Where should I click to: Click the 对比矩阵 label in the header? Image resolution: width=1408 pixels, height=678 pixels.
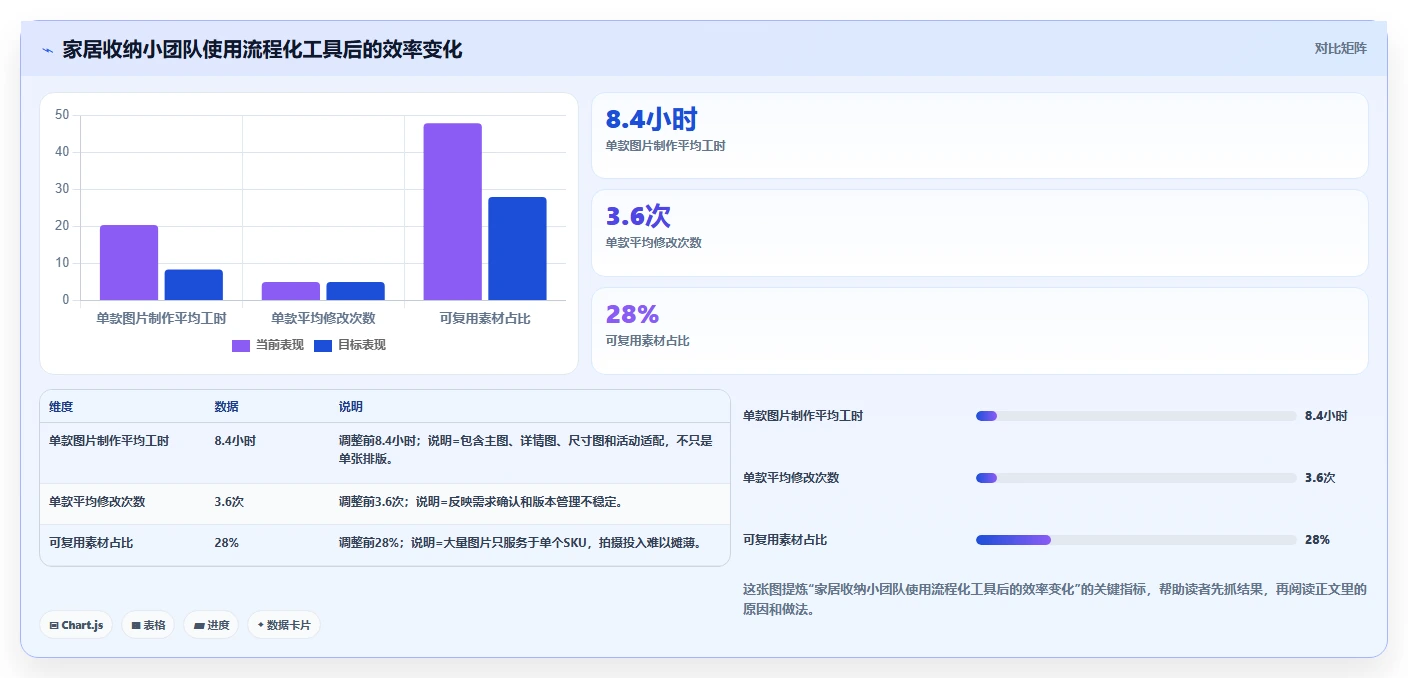[1340, 48]
